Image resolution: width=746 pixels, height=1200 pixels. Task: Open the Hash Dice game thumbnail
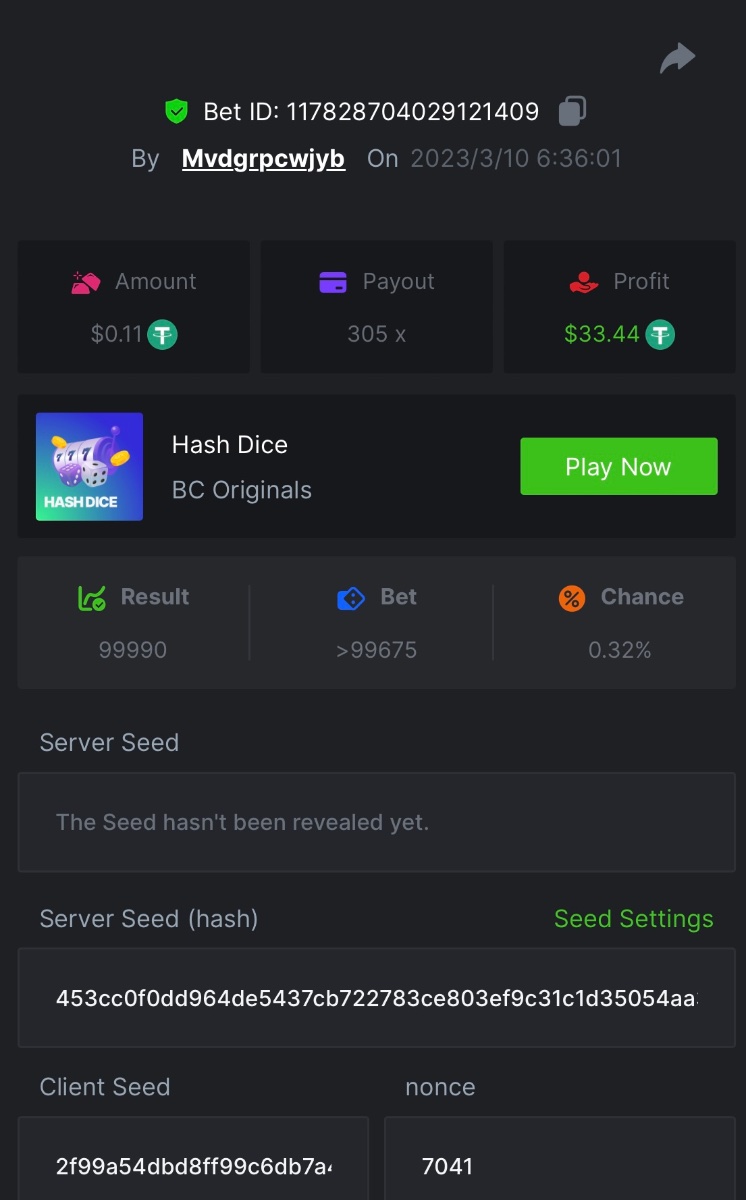(90, 467)
